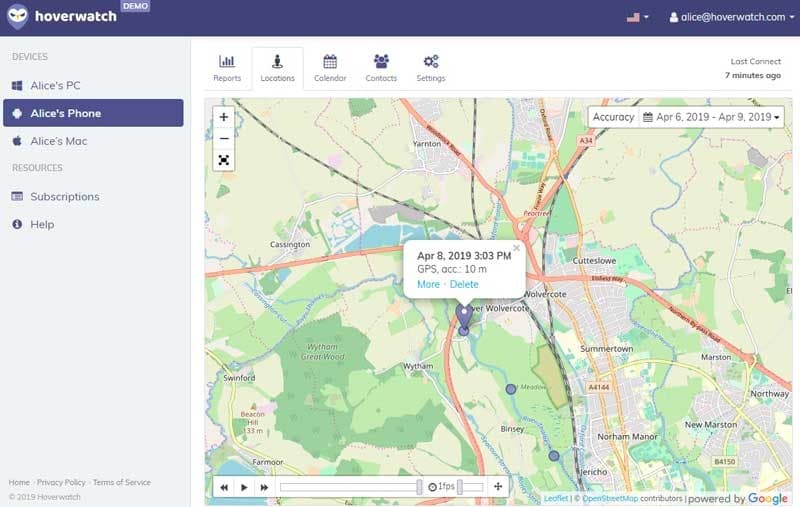Open the language flag dropdown

pos(638,17)
